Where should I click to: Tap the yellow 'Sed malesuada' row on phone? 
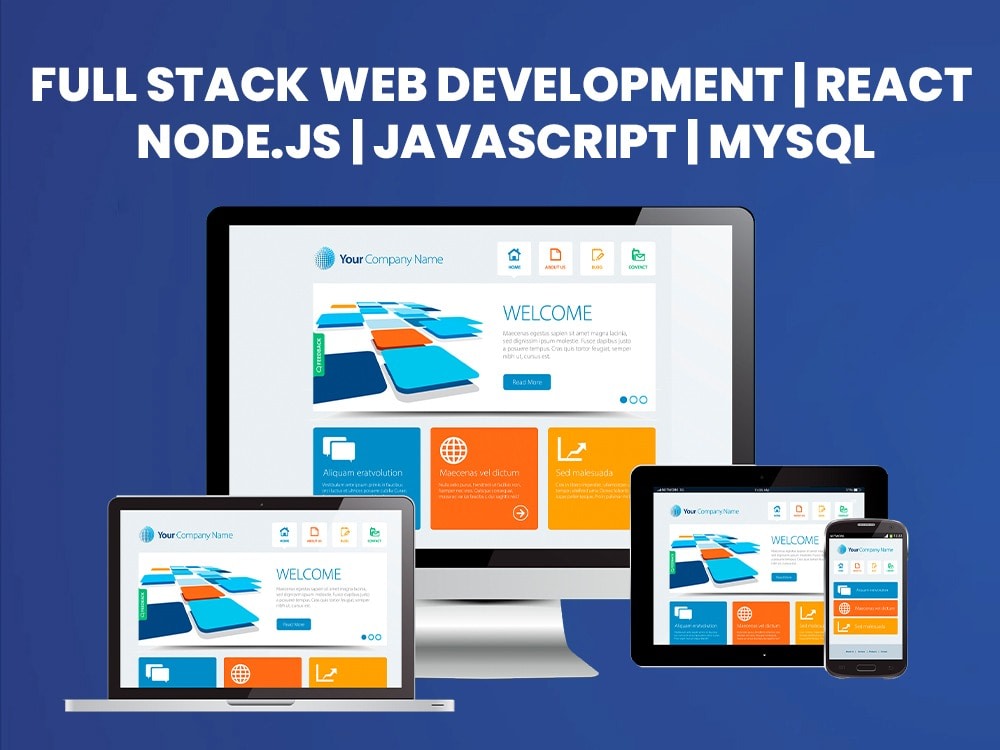865,626
